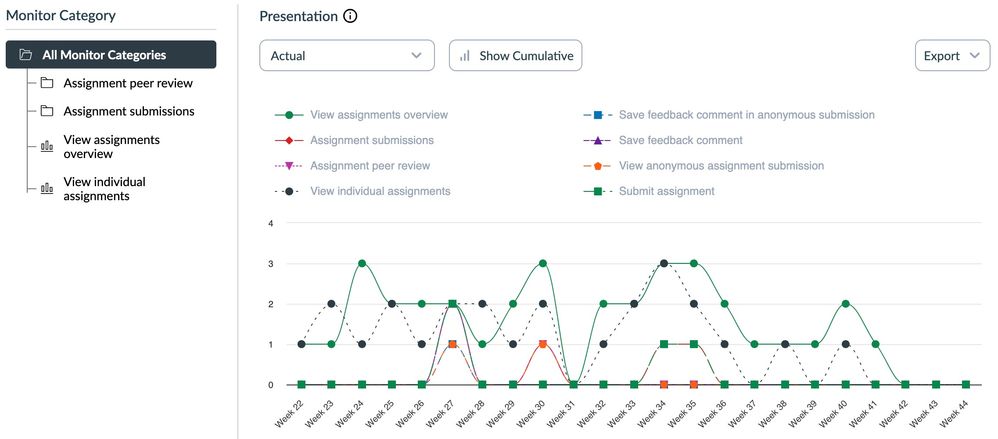The image size is (998, 439).
Task: Click the Presentation info icon
Action: 350,16
